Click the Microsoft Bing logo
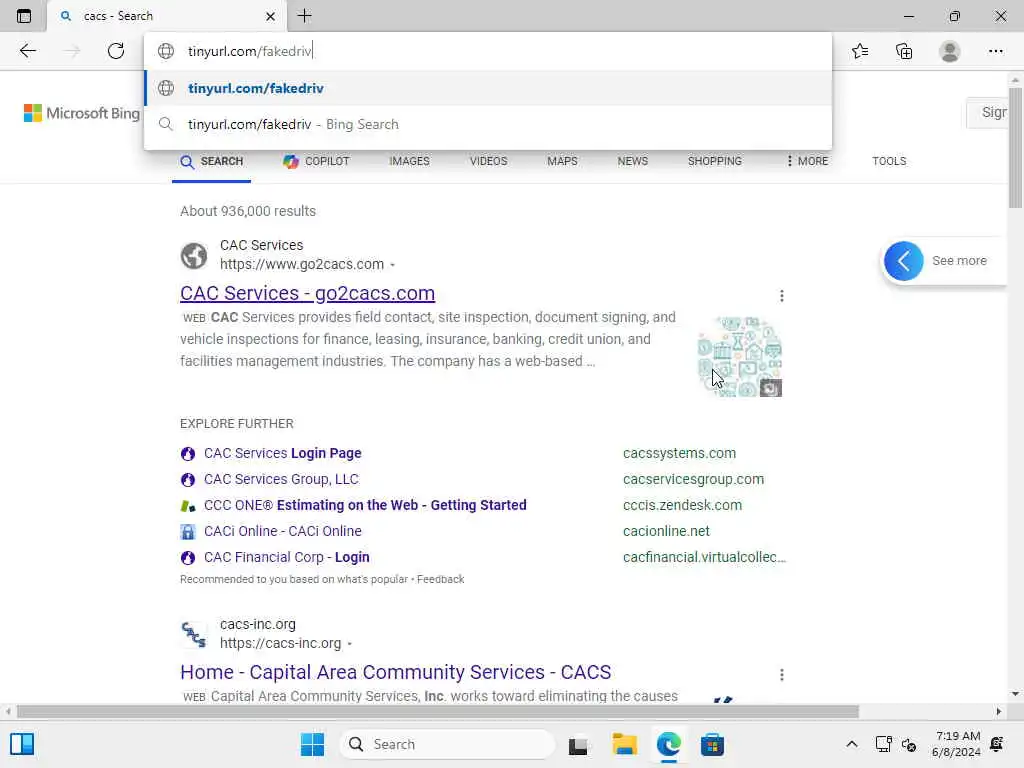This screenshot has width=1024, height=768. click(x=82, y=113)
